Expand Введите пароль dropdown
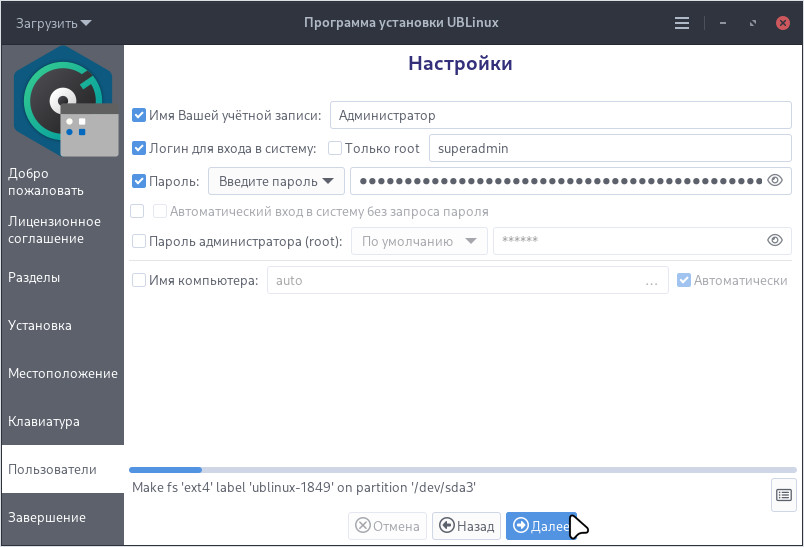The image size is (804, 547). coord(276,181)
